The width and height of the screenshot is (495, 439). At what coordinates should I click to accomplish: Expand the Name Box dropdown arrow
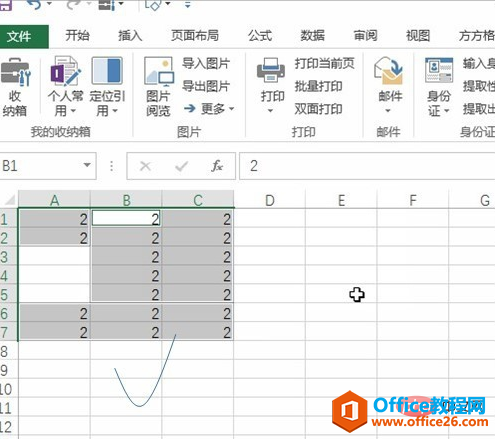tap(87, 165)
